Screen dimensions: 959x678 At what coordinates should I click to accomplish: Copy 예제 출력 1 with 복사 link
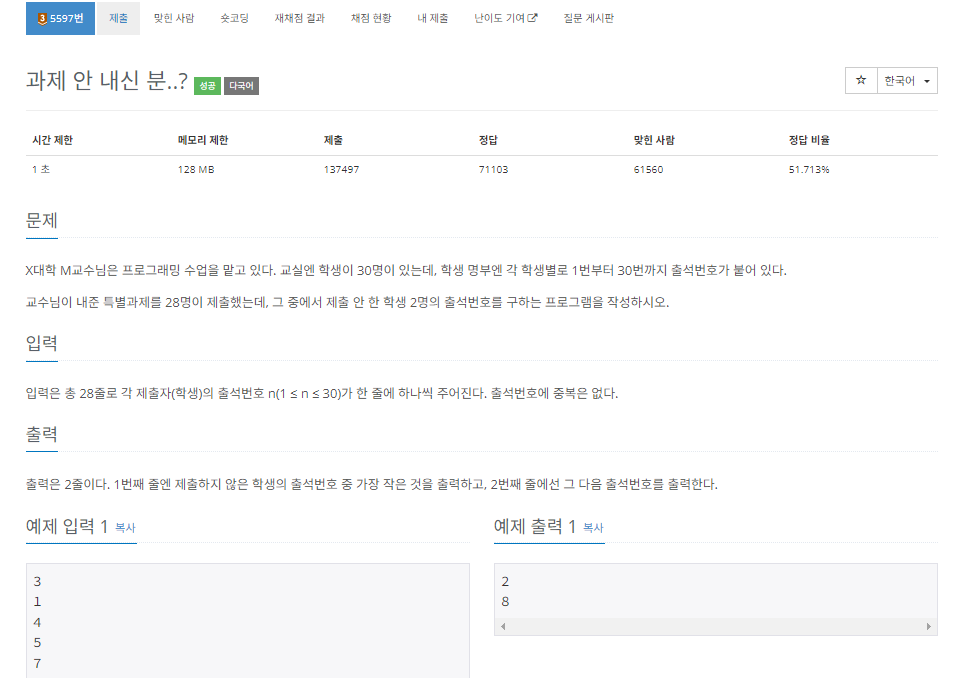tap(593, 528)
